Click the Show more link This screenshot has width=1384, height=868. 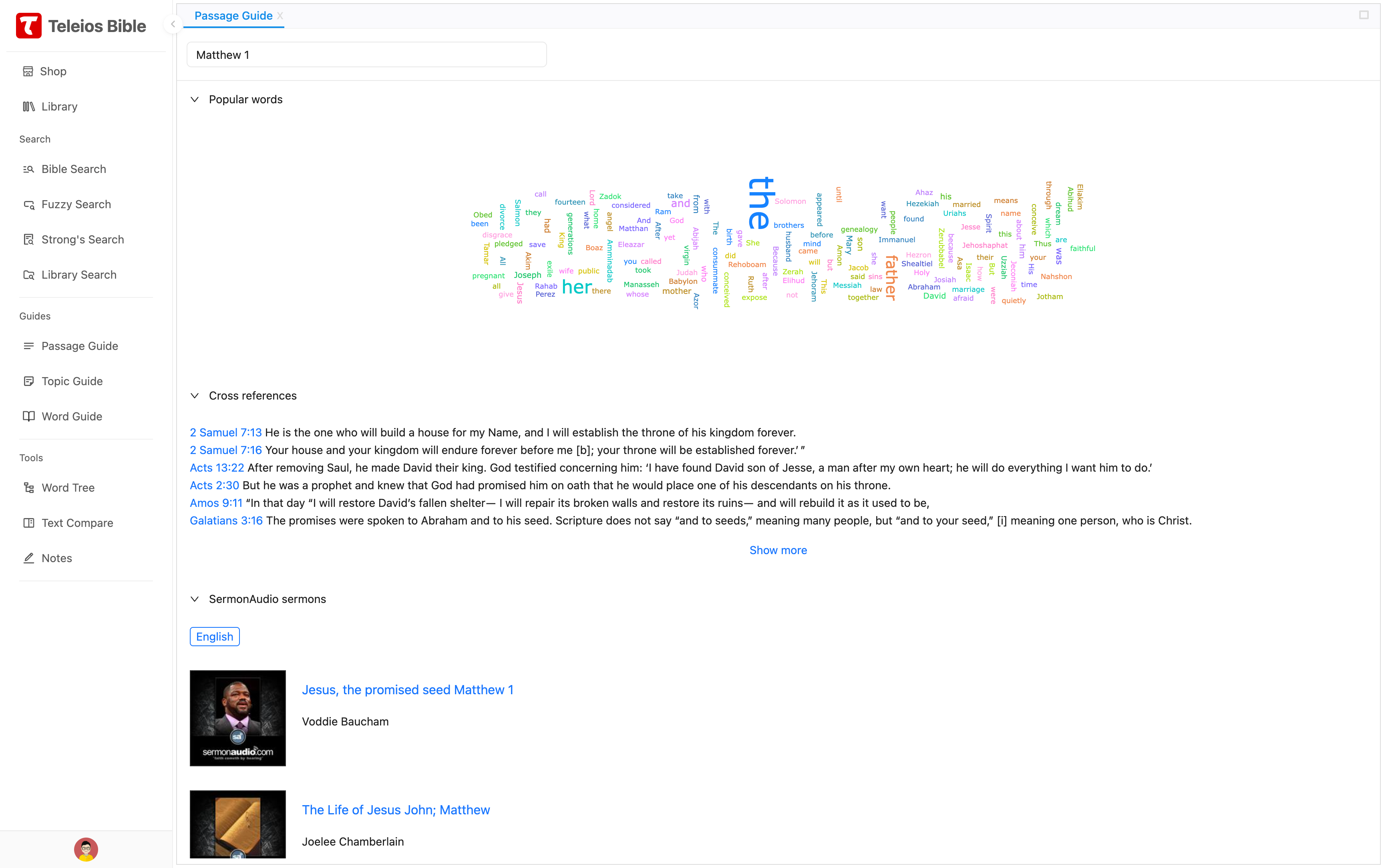click(x=778, y=550)
